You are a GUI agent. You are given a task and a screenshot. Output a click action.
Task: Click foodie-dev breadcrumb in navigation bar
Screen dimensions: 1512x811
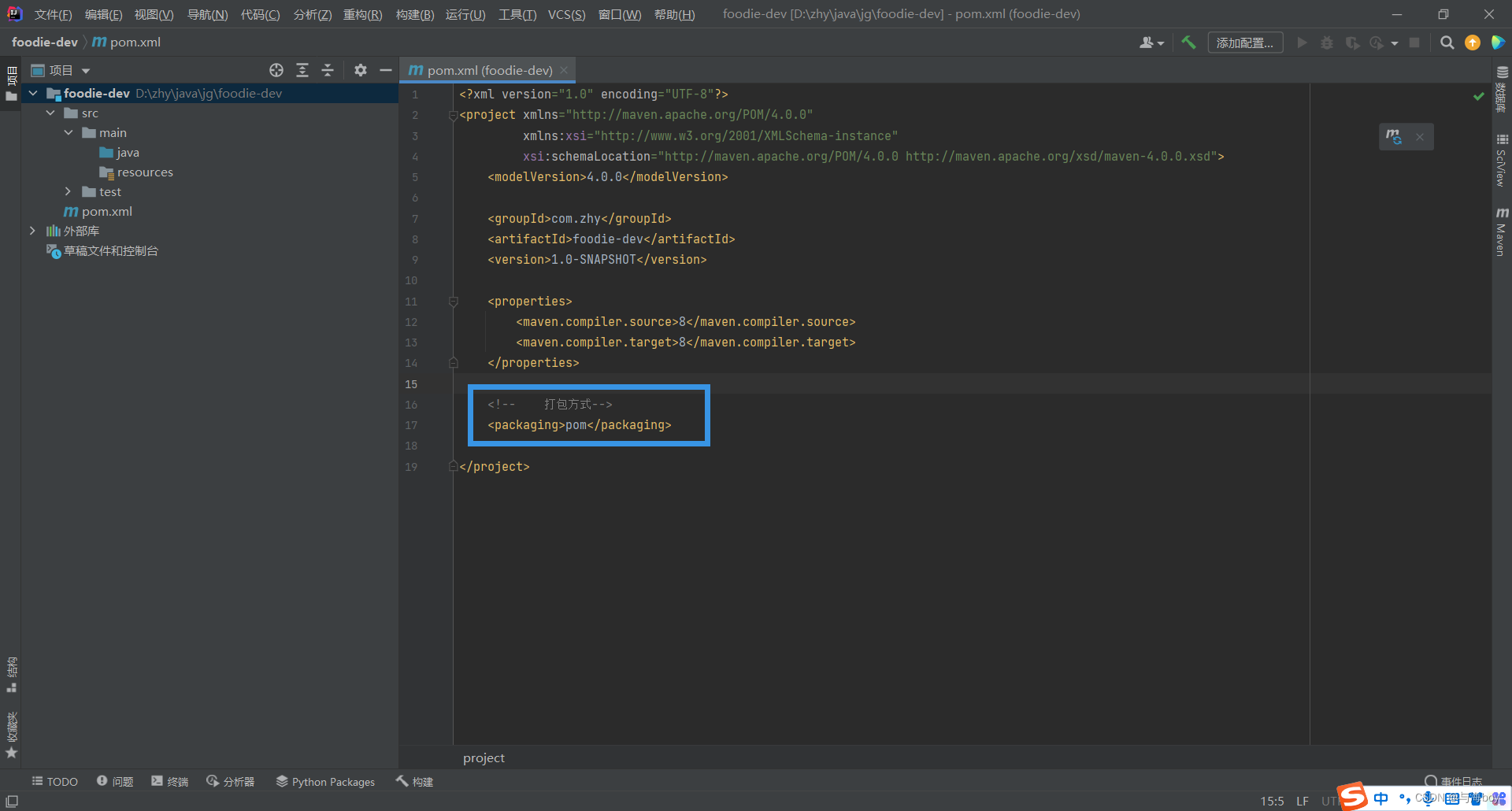point(45,43)
